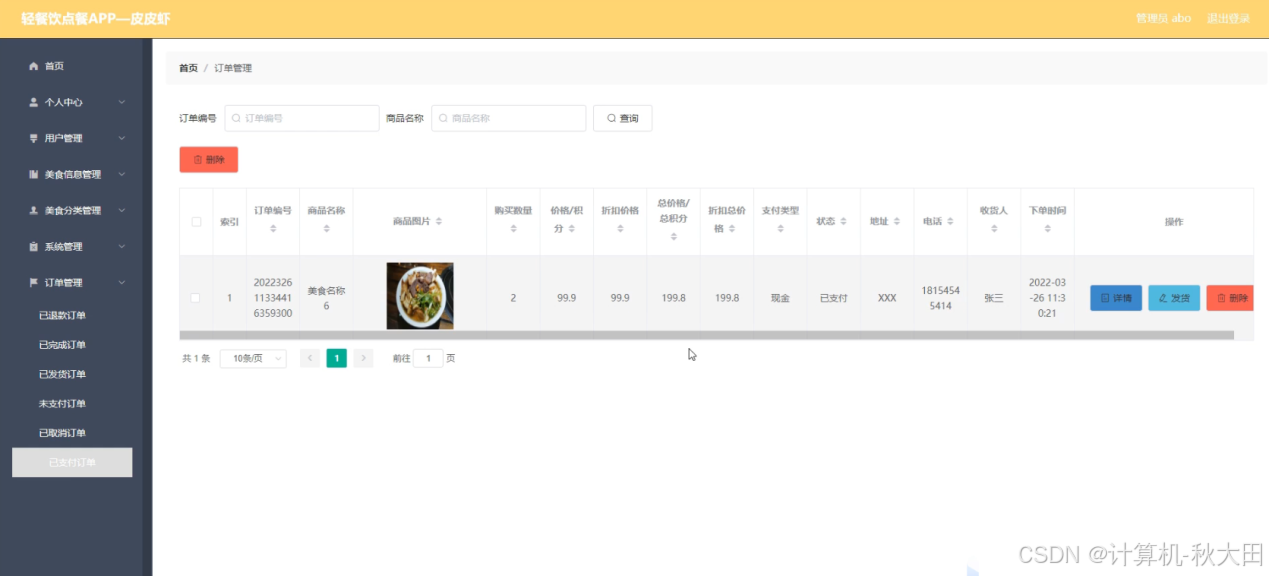This screenshot has width=1269, height=576.
Task: Click the food product thumbnail image
Action: (420, 296)
